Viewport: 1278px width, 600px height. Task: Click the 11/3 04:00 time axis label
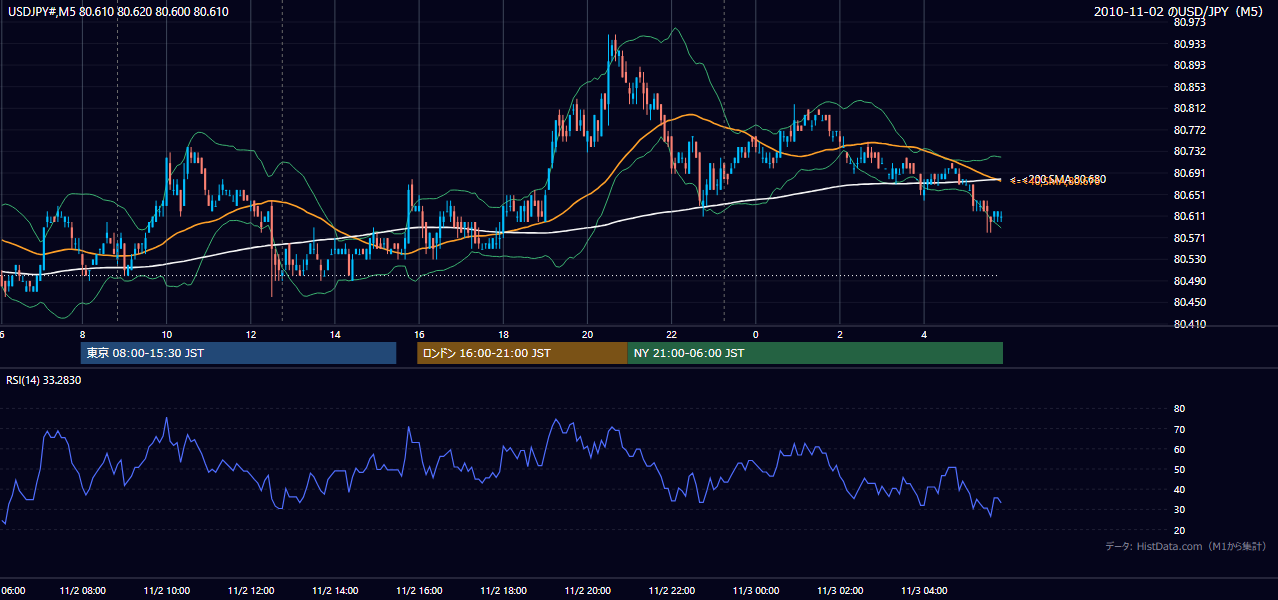pos(925,591)
